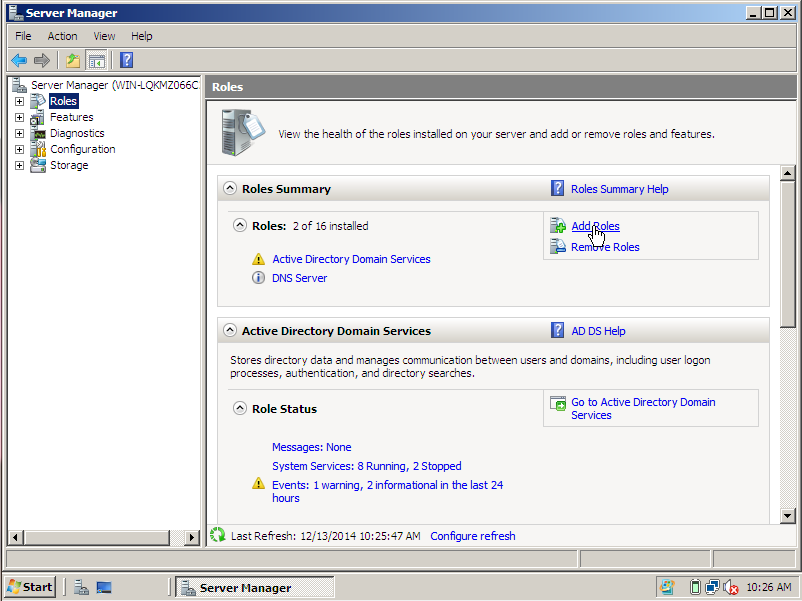
Task: Click the content pane scroll down arrow
Action: [788, 516]
